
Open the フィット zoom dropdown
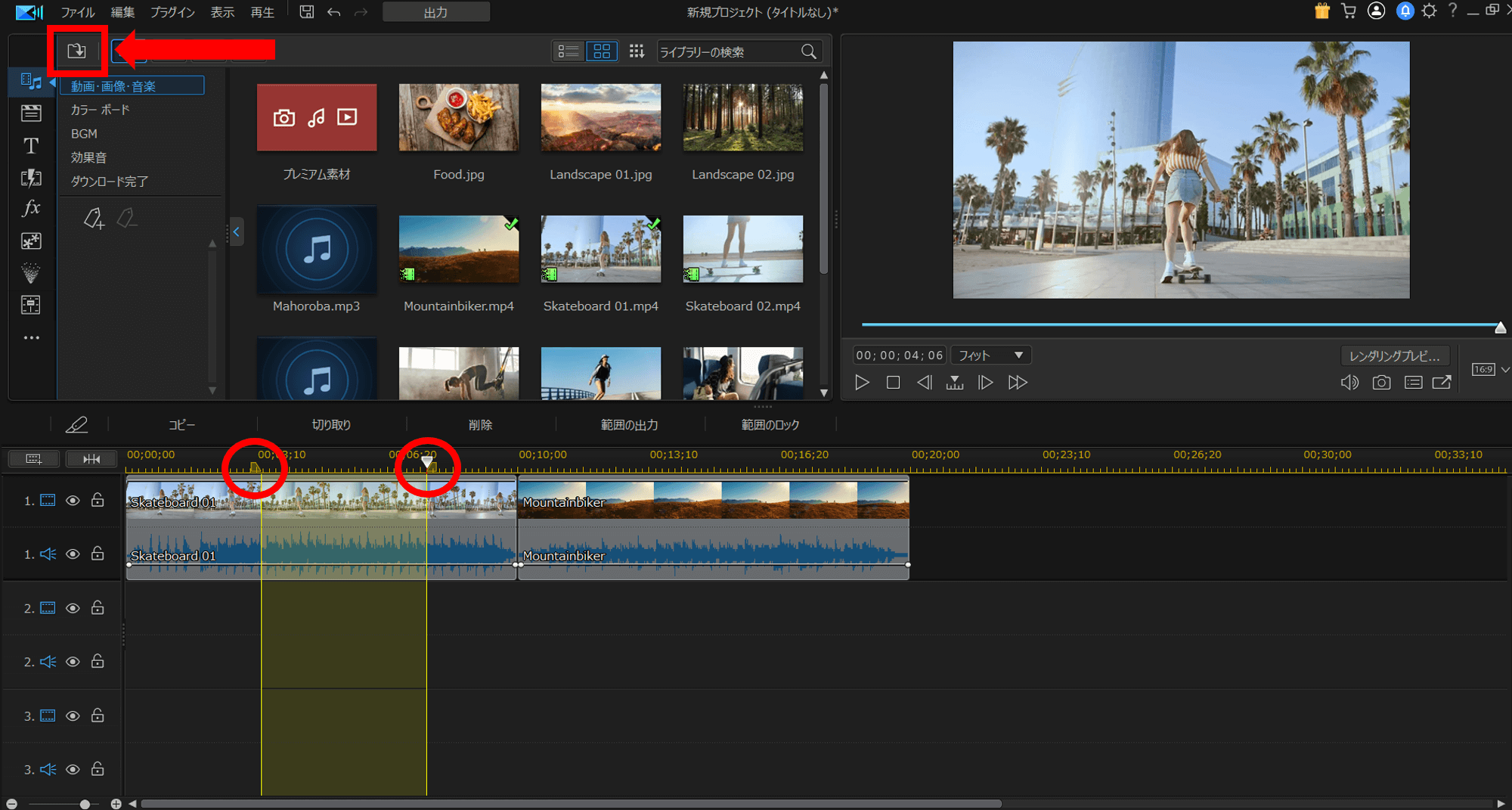pyautogui.click(x=990, y=355)
